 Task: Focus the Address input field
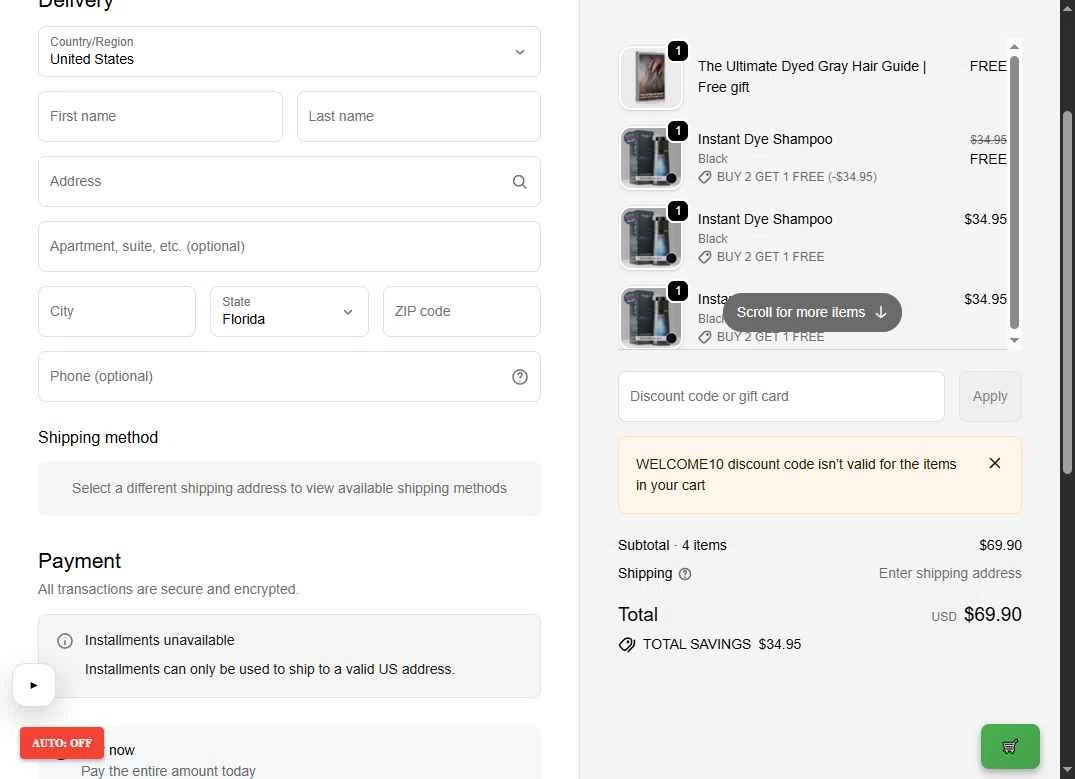[x=289, y=182]
